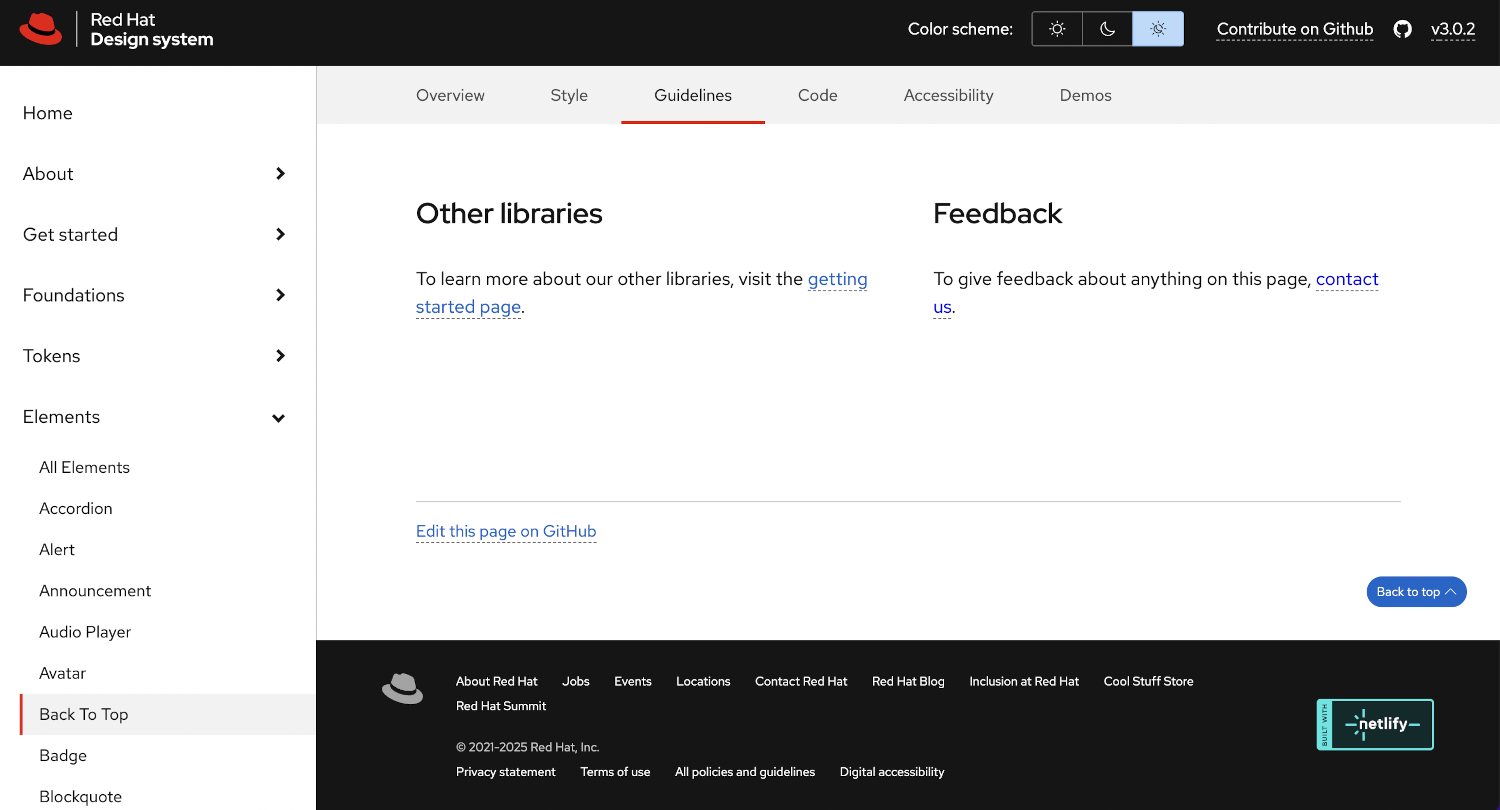Viewport: 1500px width, 810px height.
Task: Click the grey Red Hat footer logo
Action: pos(403,688)
